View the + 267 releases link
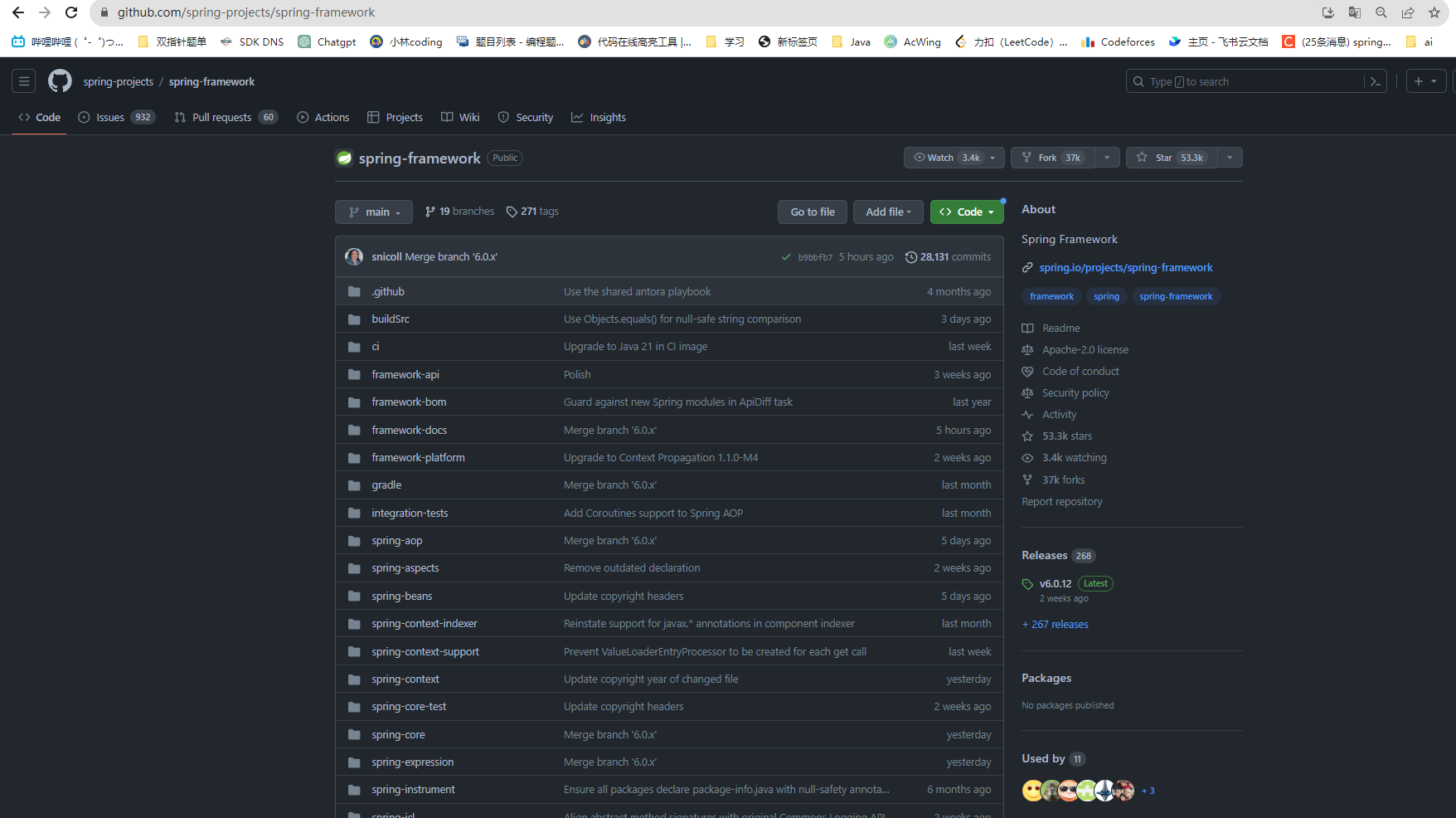Image resolution: width=1456 pixels, height=818 pixels. click(x=1056, y=625)
